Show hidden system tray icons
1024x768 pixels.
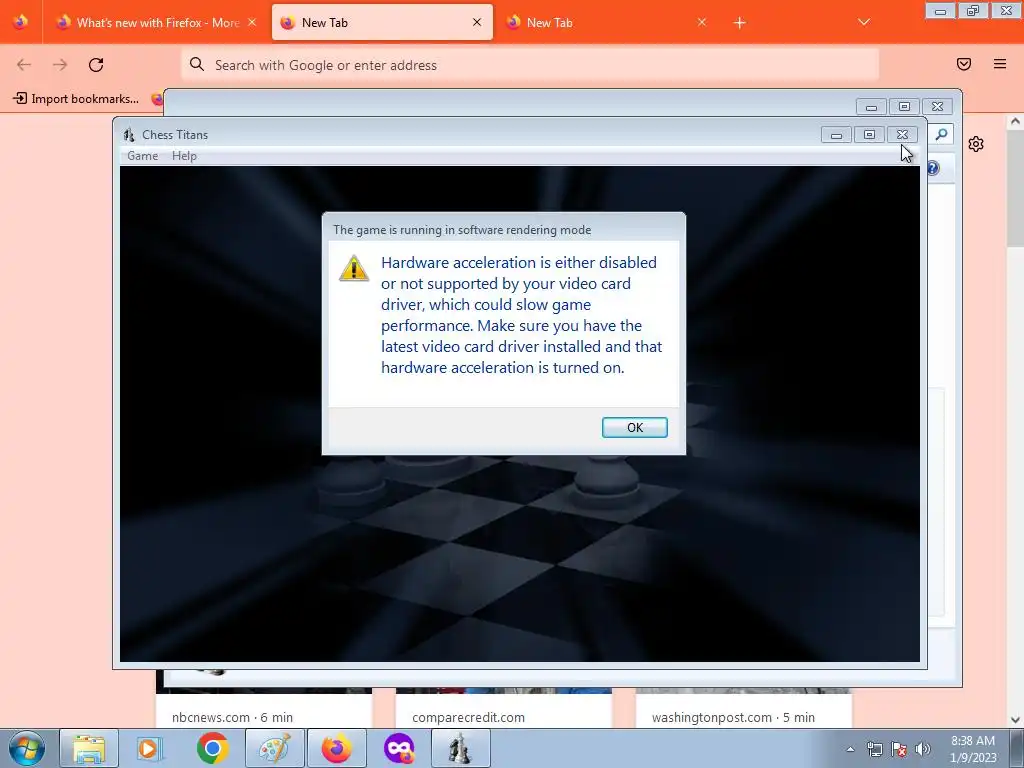(850, 749)
